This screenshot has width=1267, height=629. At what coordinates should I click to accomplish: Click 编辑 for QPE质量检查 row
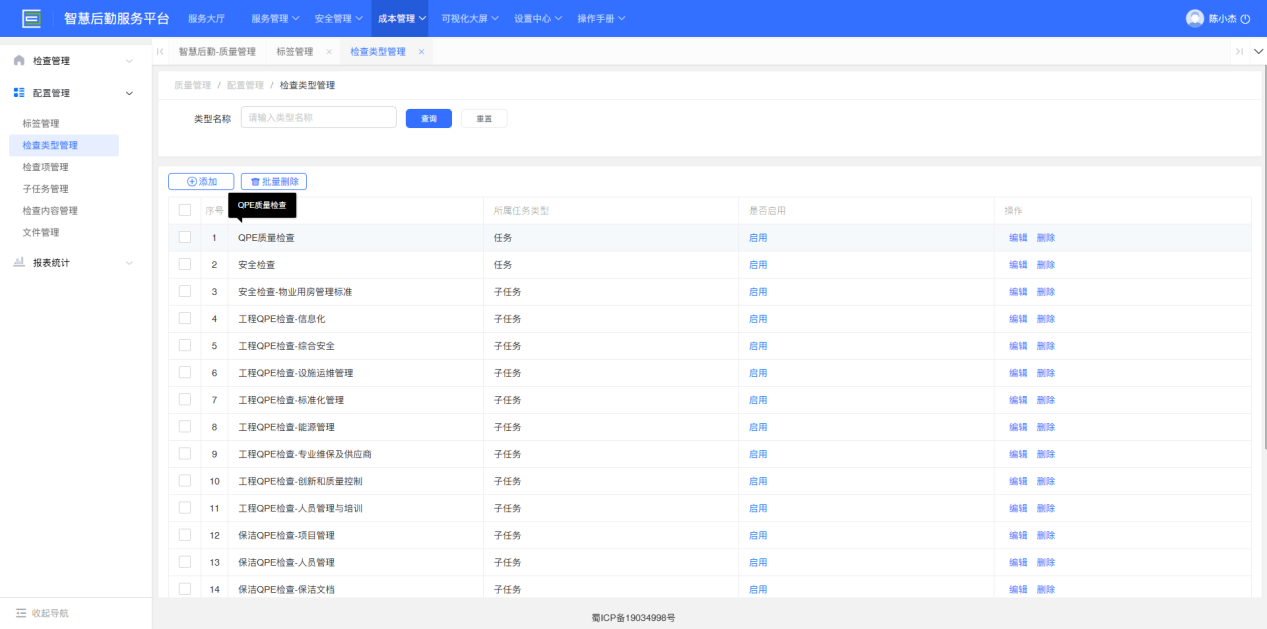coord(1018,238)
